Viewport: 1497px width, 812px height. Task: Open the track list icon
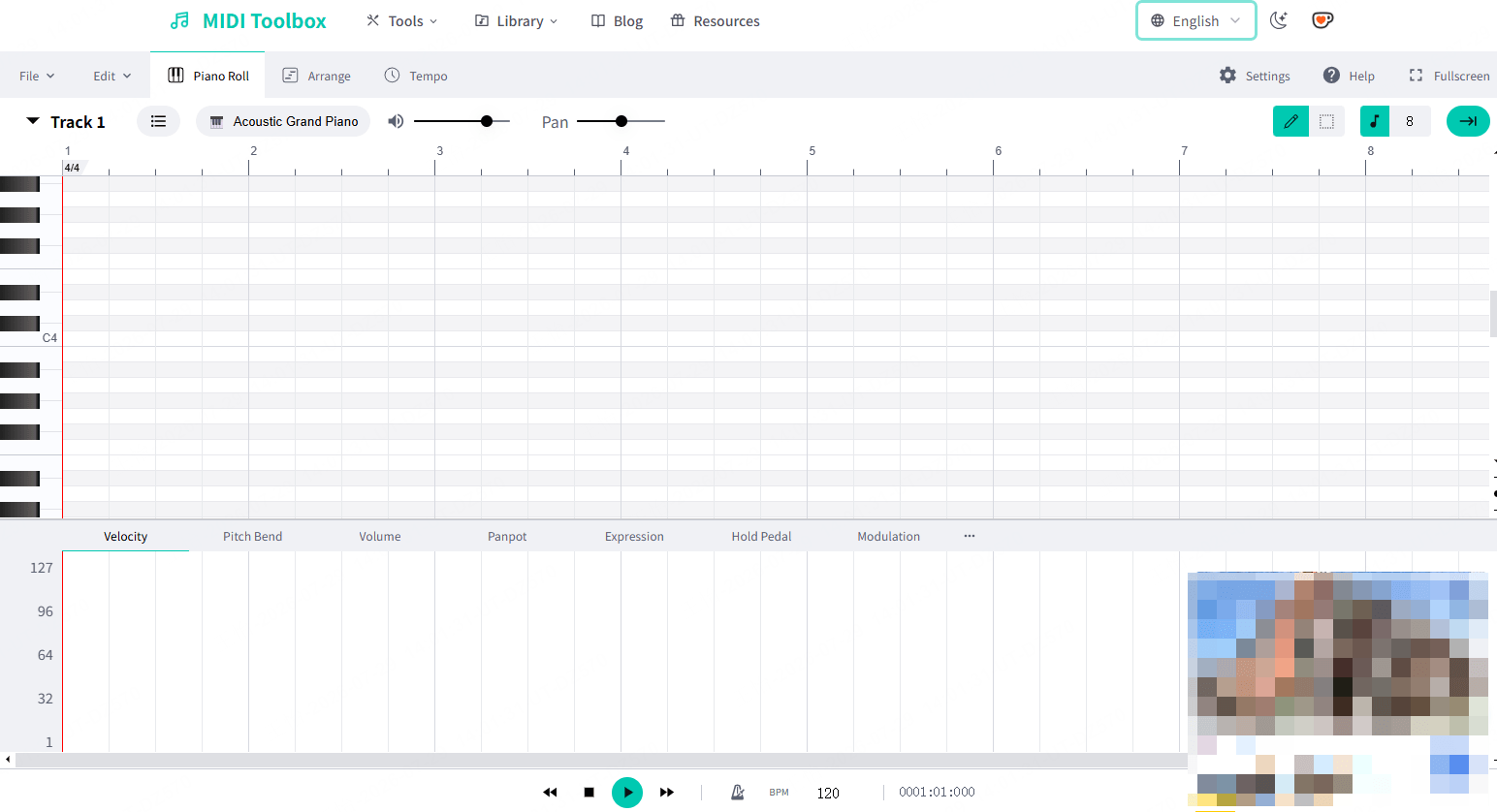point(158,121)
